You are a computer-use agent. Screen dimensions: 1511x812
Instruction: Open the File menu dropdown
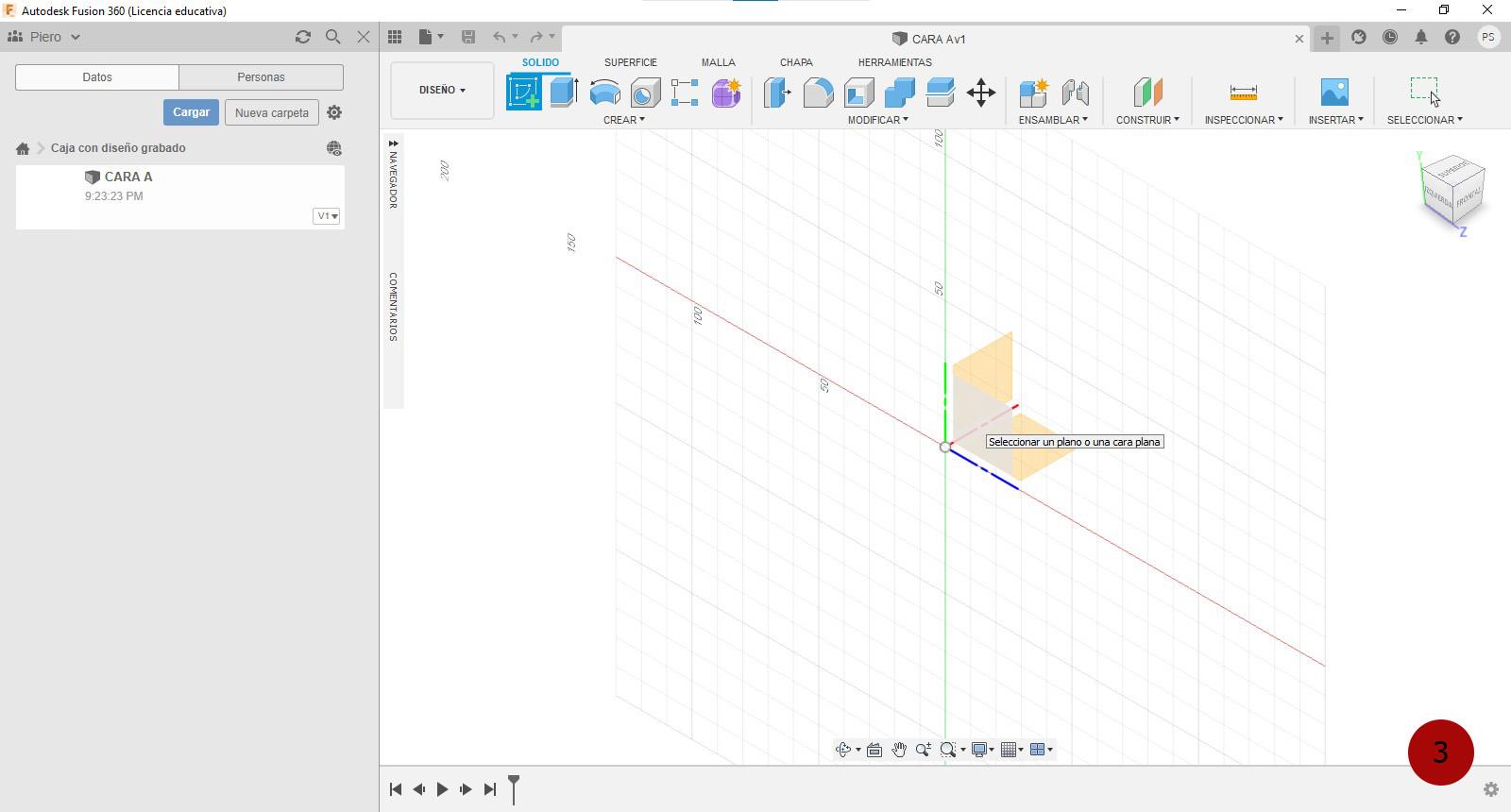tap(431, 37)
